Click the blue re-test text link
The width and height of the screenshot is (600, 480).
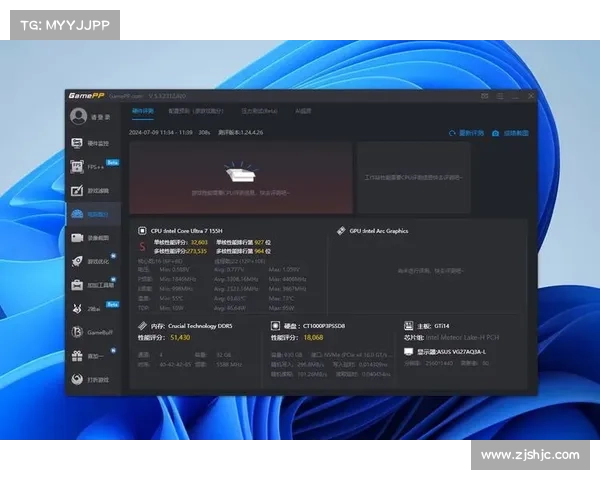click(x=471, y=133)
